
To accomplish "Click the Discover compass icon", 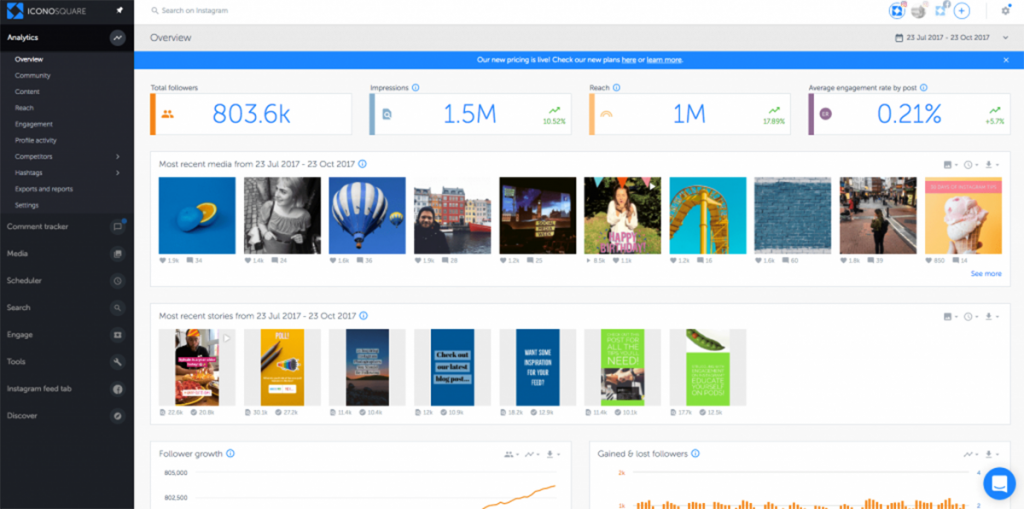I will pos(118,416).
